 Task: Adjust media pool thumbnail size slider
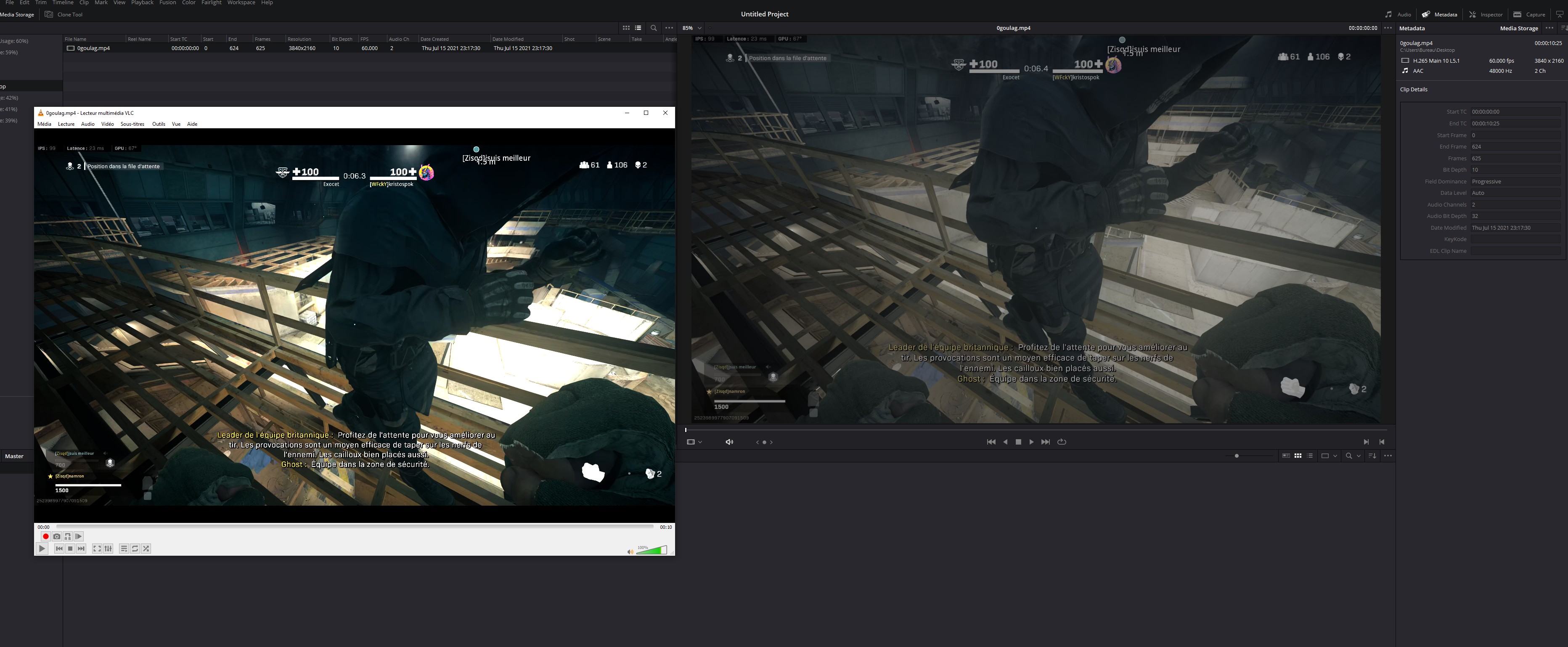tap(1249, 455)
